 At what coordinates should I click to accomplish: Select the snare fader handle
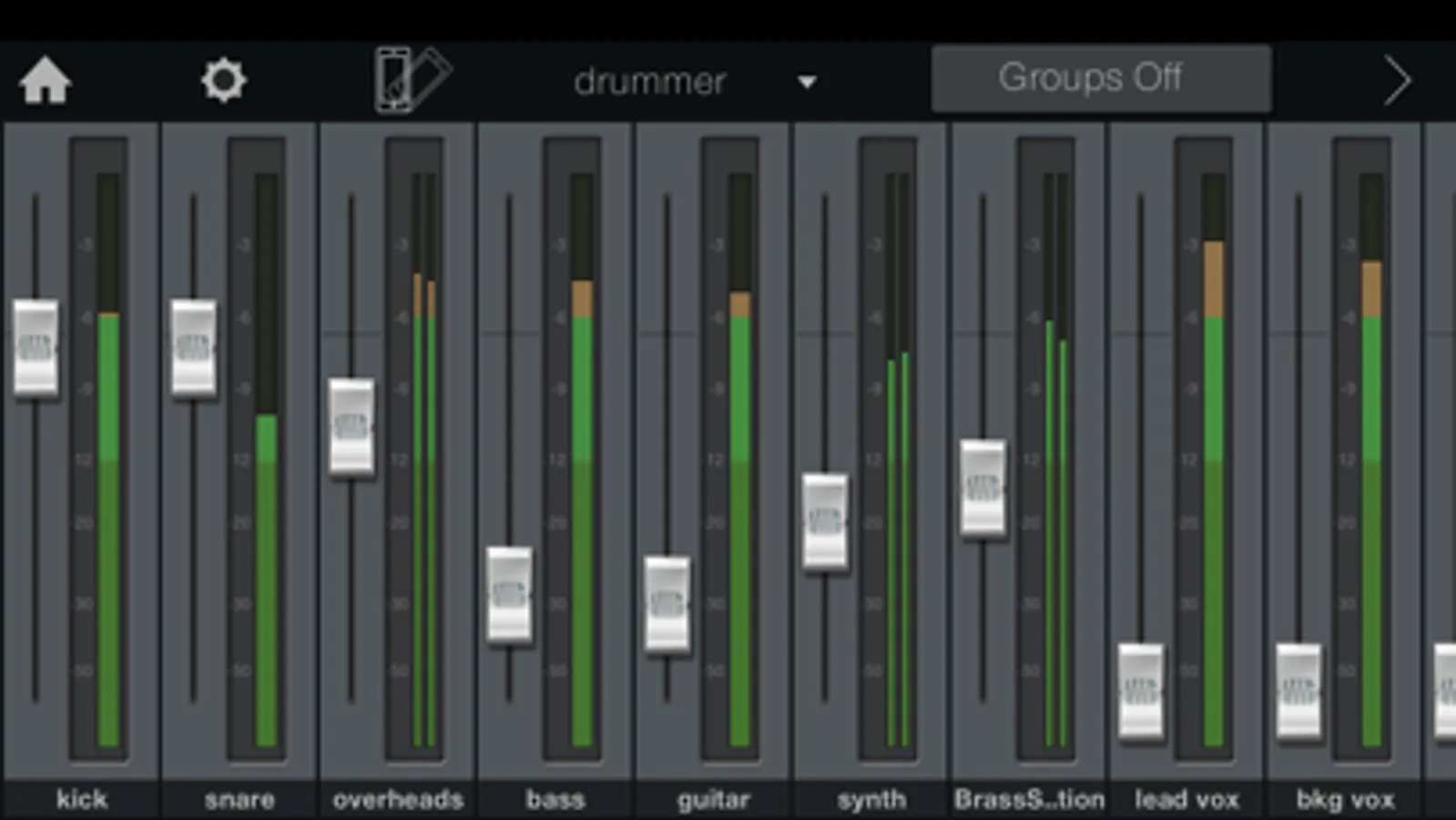point(194,348)
